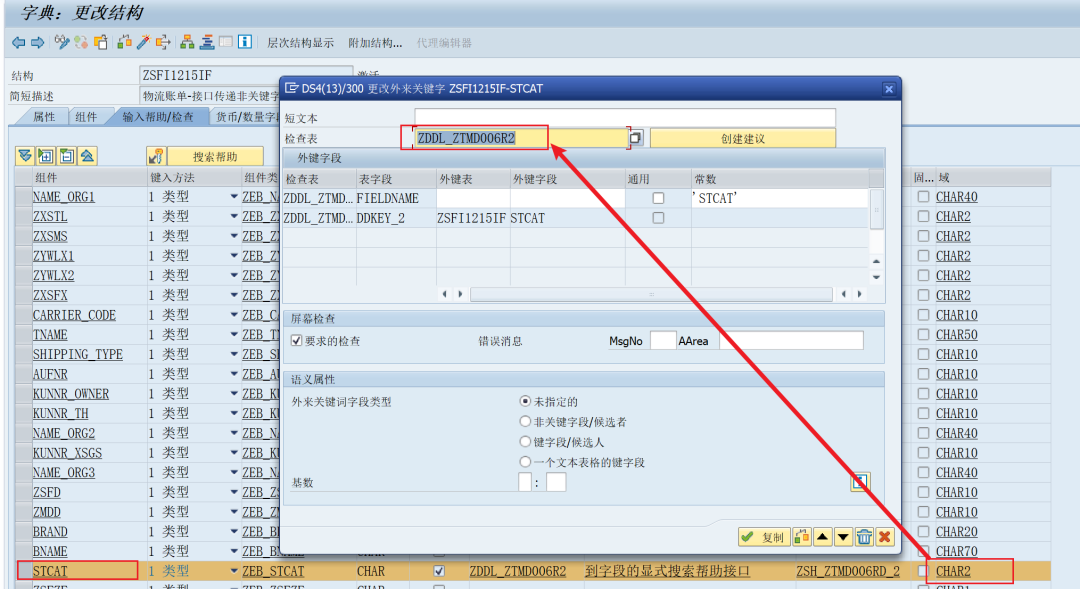Move to previous foreign key with up-arrow button
1080x589 pixels.
[822, 537]
